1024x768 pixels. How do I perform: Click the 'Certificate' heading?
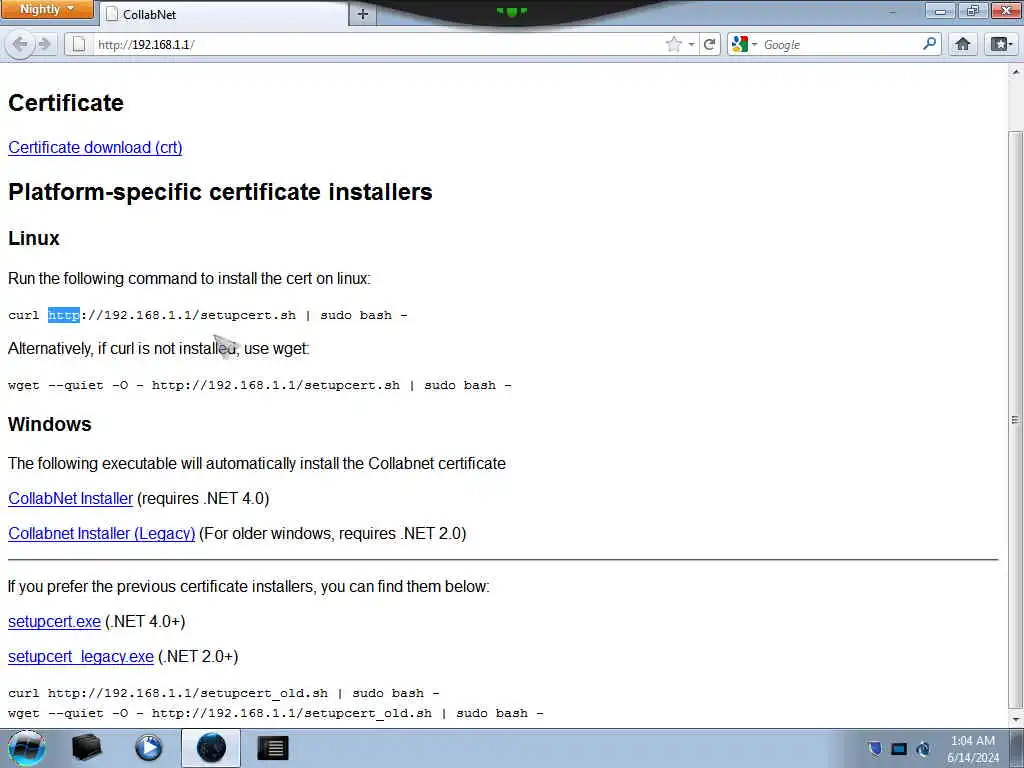coord(66,103)
